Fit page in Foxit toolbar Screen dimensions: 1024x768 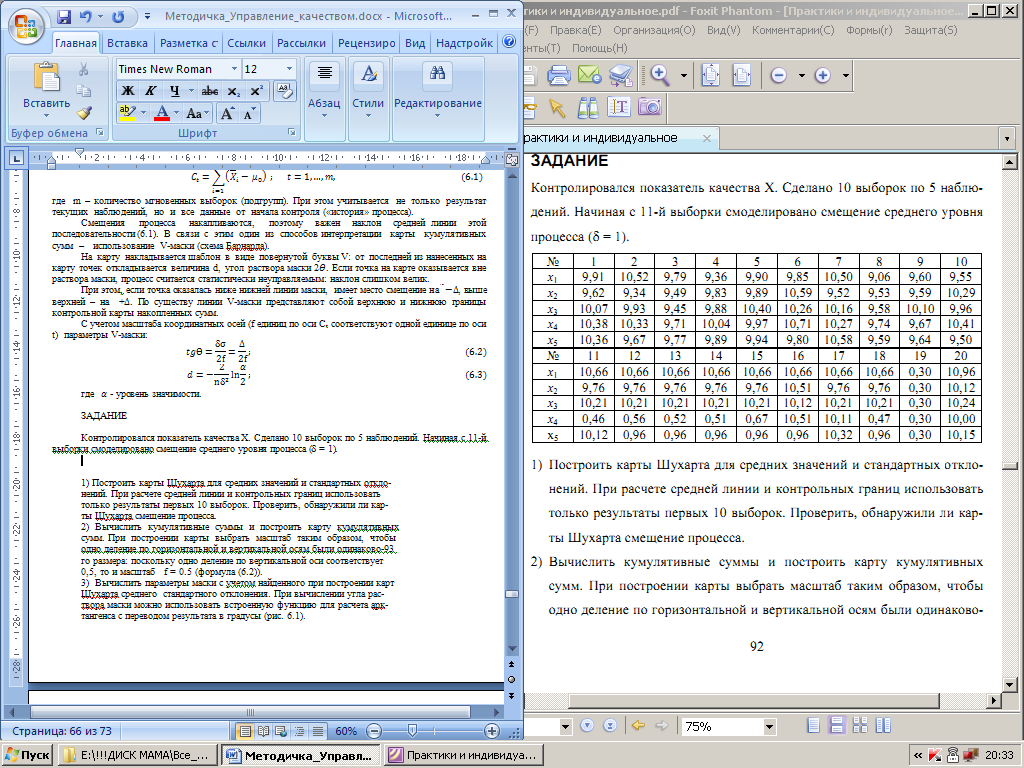click(711, 75)
